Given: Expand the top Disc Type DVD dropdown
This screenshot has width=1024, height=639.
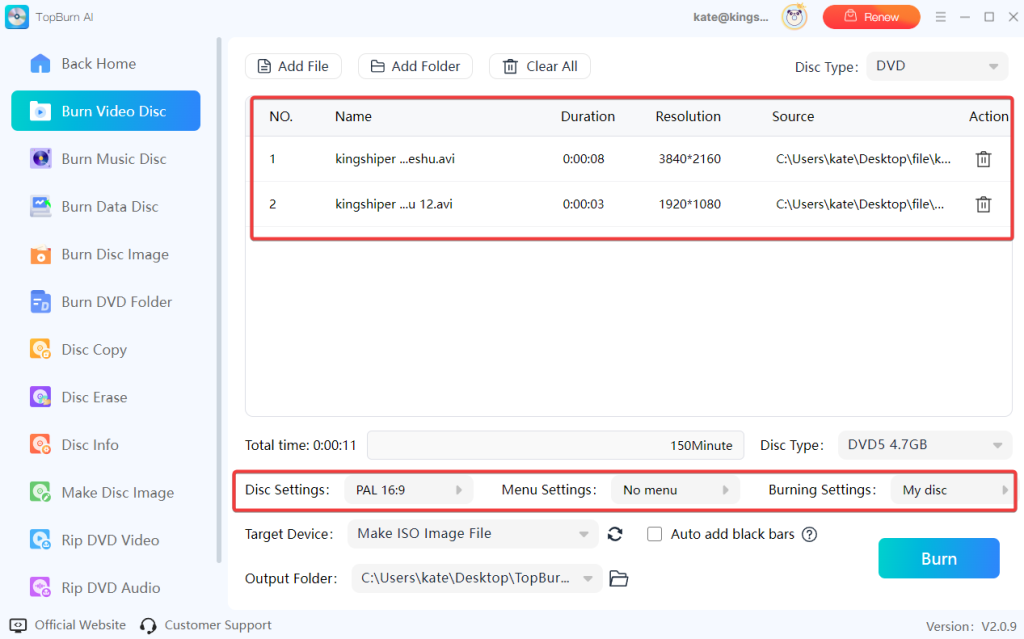Looking at the screenshot, I should coord(936,67).
